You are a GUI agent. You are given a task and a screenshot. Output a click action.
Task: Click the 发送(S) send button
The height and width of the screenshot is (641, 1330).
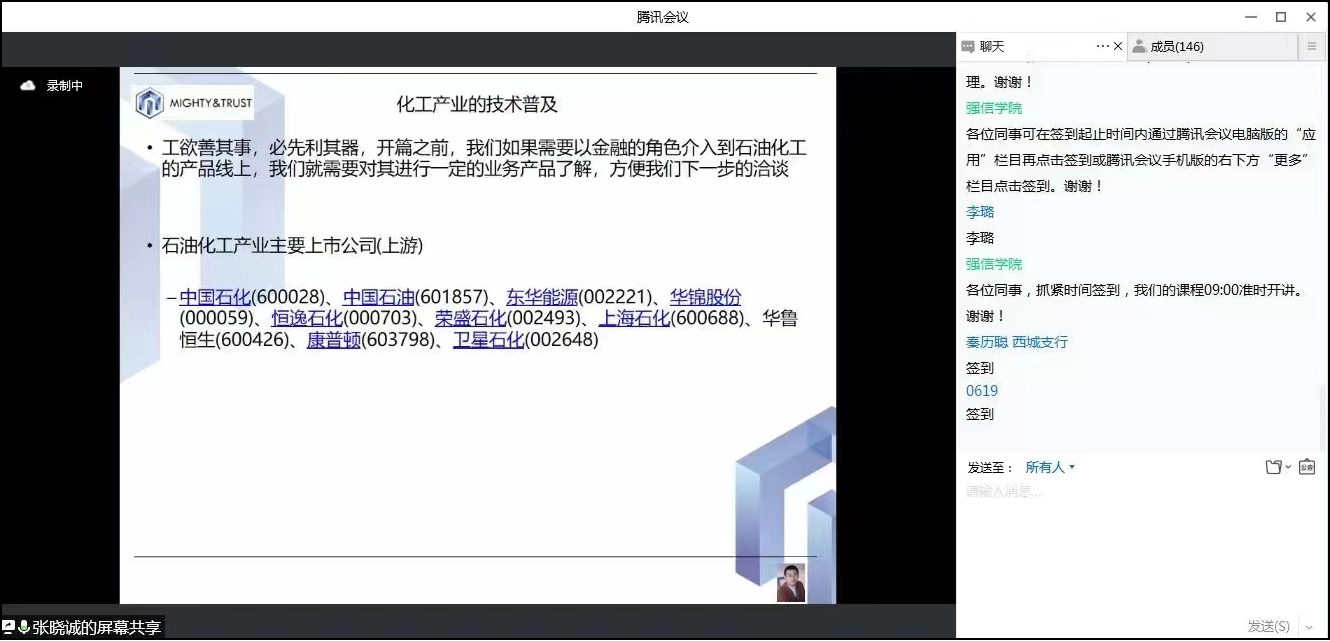[x=1268, y=626]
